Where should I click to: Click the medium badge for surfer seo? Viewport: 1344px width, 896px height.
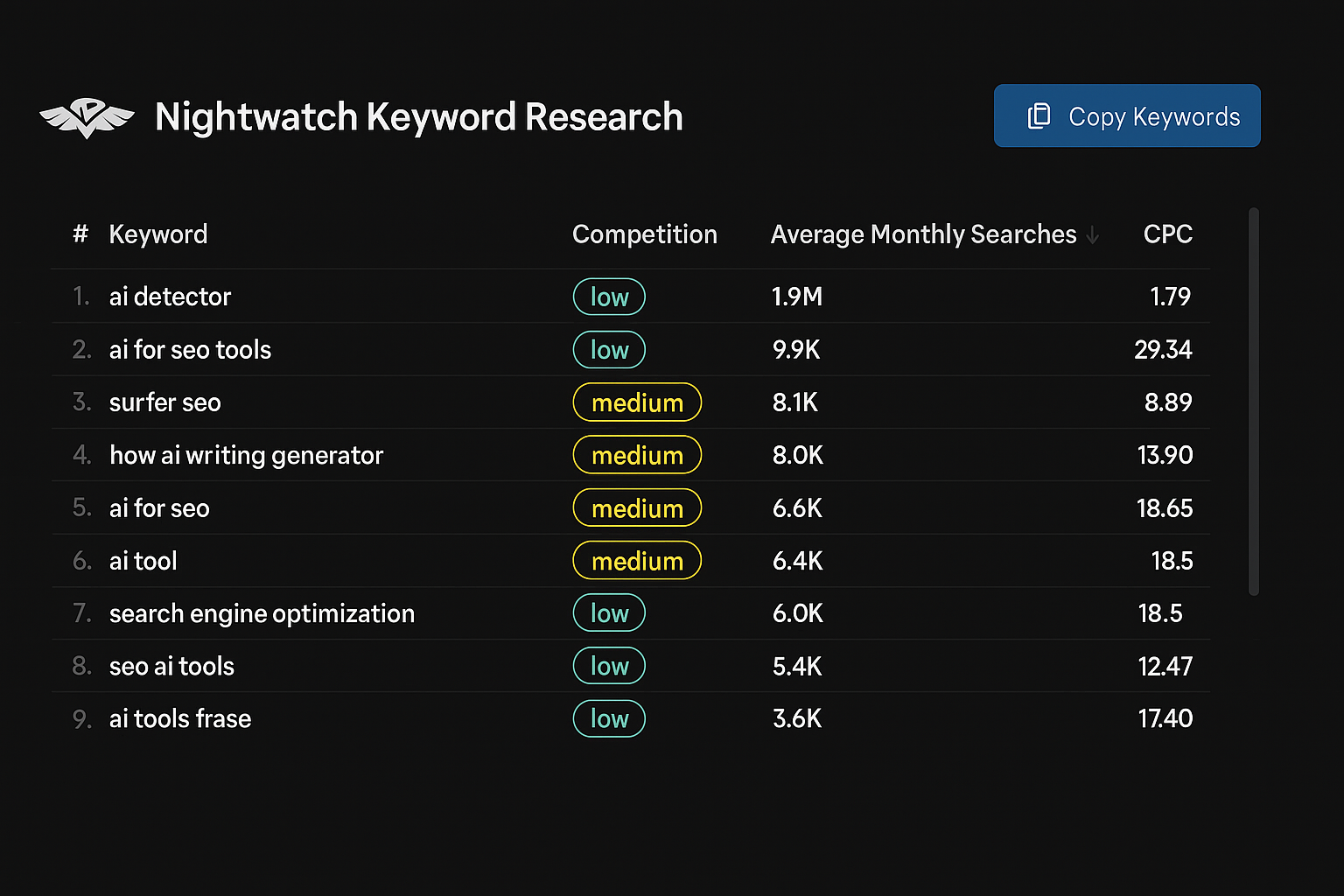[637, 402]
